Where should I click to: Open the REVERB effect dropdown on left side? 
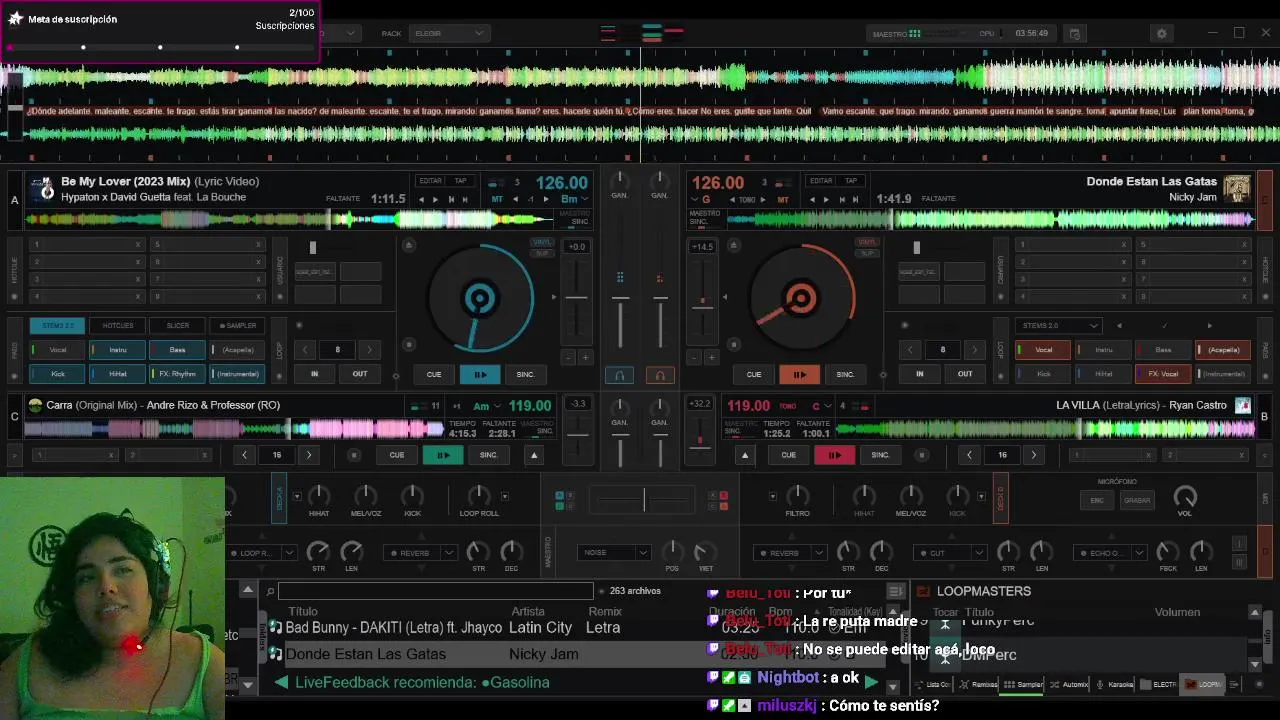[x=421, y=553]
